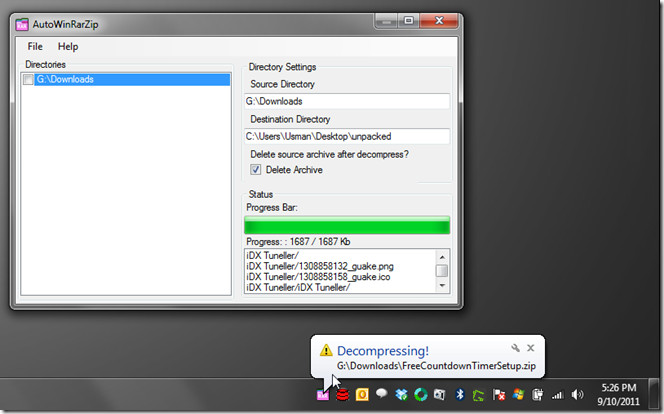
Task: Tick the G:\Downloads directory checkbox
Action: (28, 80)
